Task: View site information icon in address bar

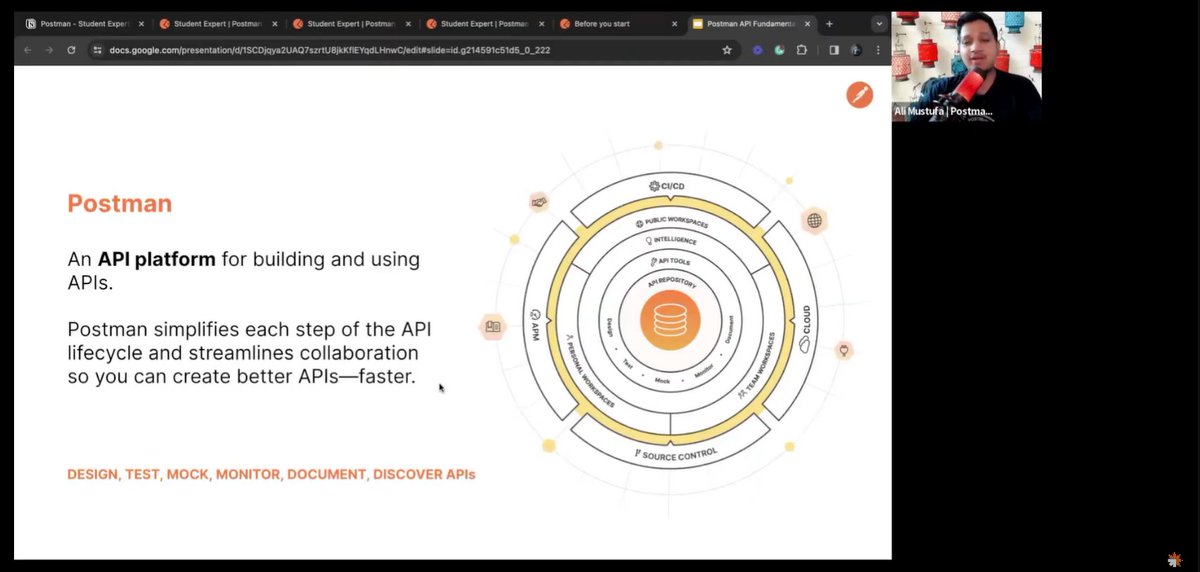Action: click(x=98, y=49)
